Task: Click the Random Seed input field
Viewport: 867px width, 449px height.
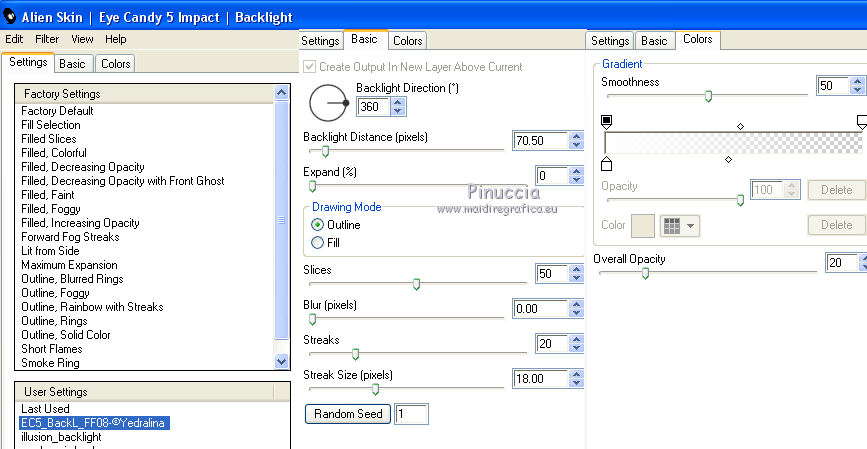Action: coord(411,414)
